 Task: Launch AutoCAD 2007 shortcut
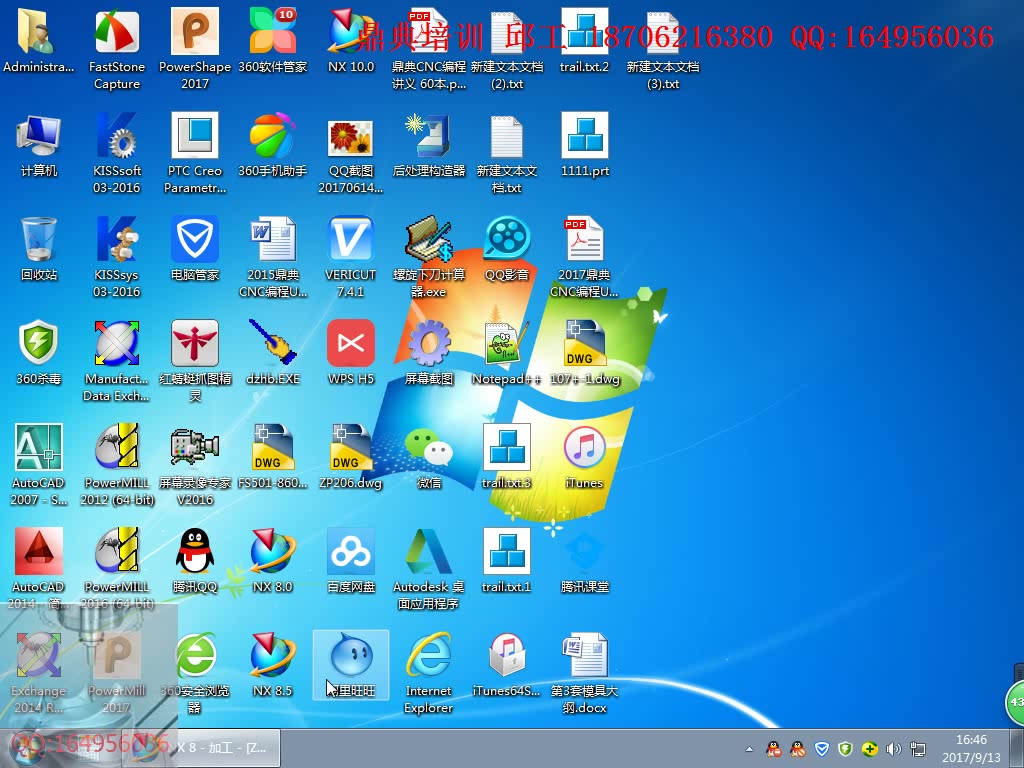tap(39, 464)
